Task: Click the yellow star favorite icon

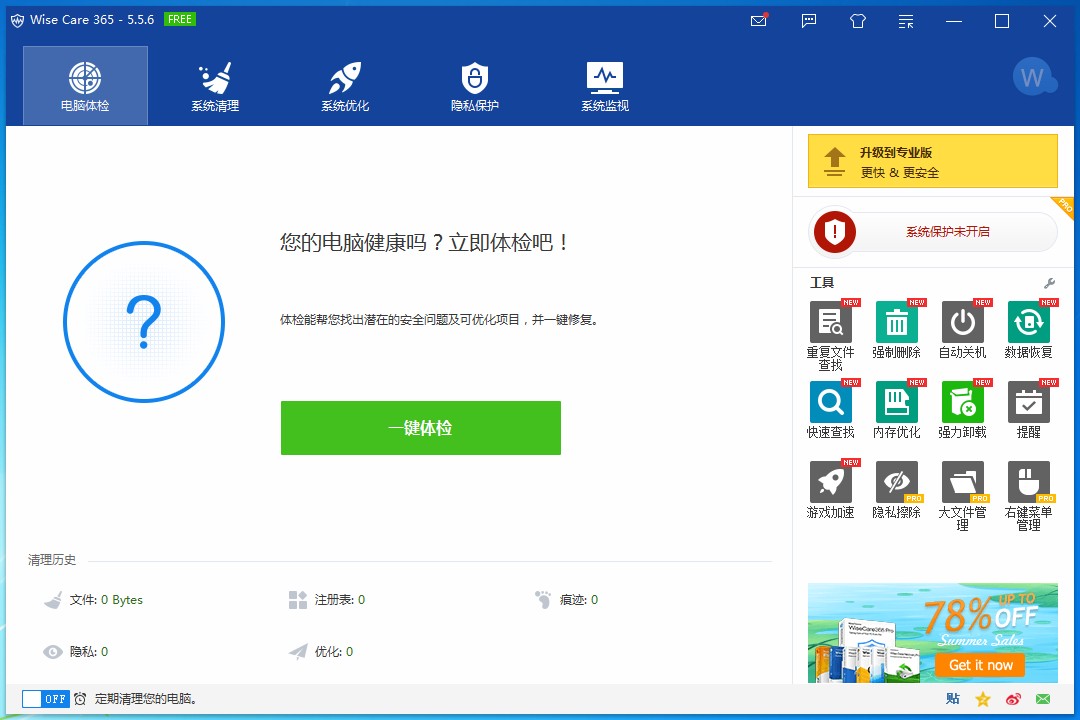Action: pos(983,699)
